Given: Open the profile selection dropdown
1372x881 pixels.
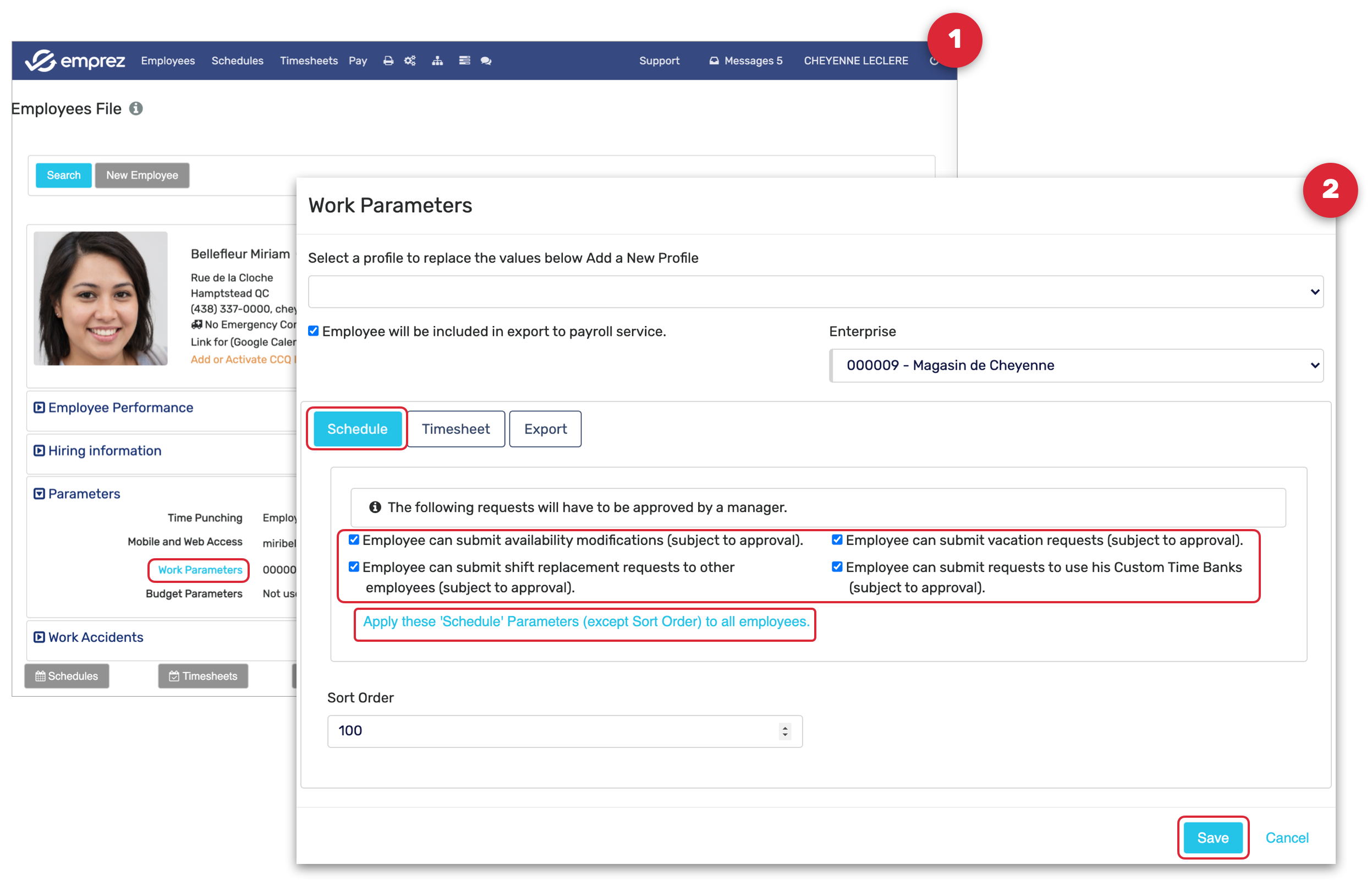Looking at the screenshot, I should coord(816,293).
